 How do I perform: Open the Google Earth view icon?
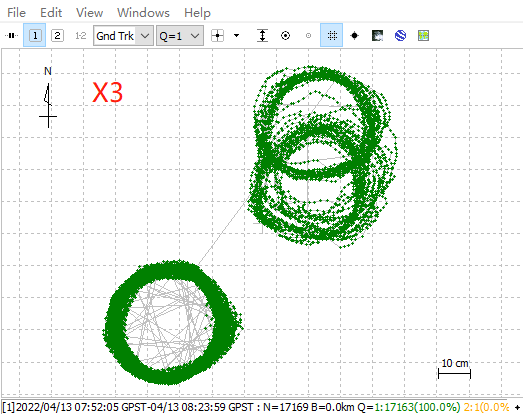tap(400, 35)
